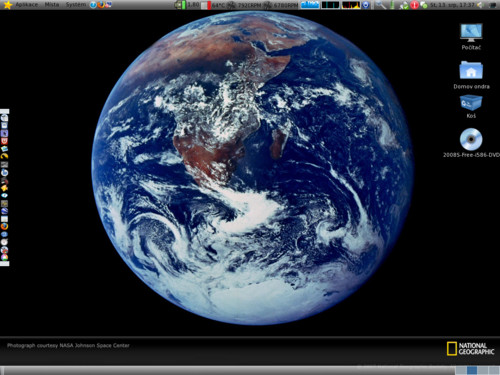Click the cyan eye icon in dock
This screenshot has height=375, width=500.
(4, 196)
